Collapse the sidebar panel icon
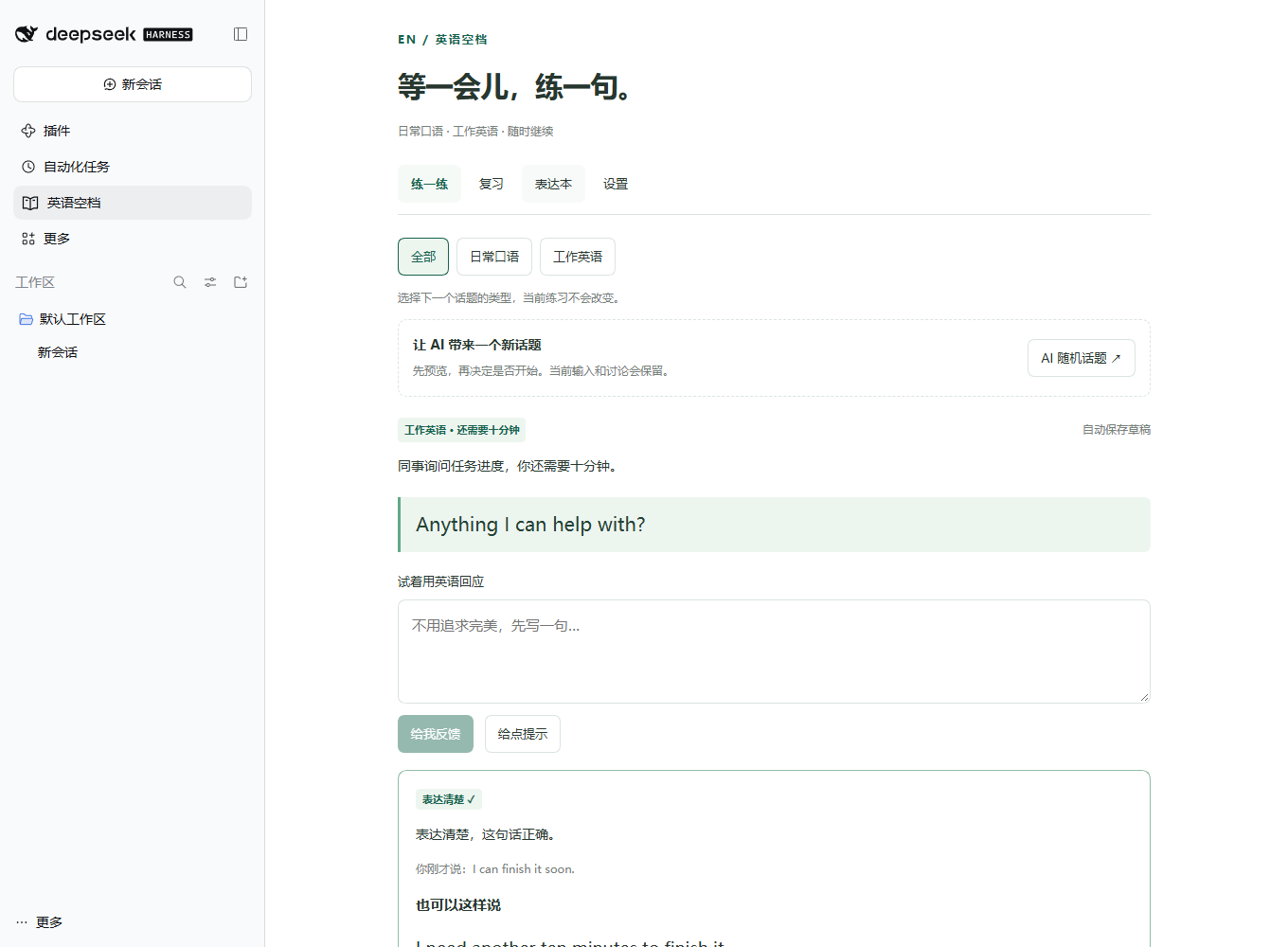 [241, 34]
